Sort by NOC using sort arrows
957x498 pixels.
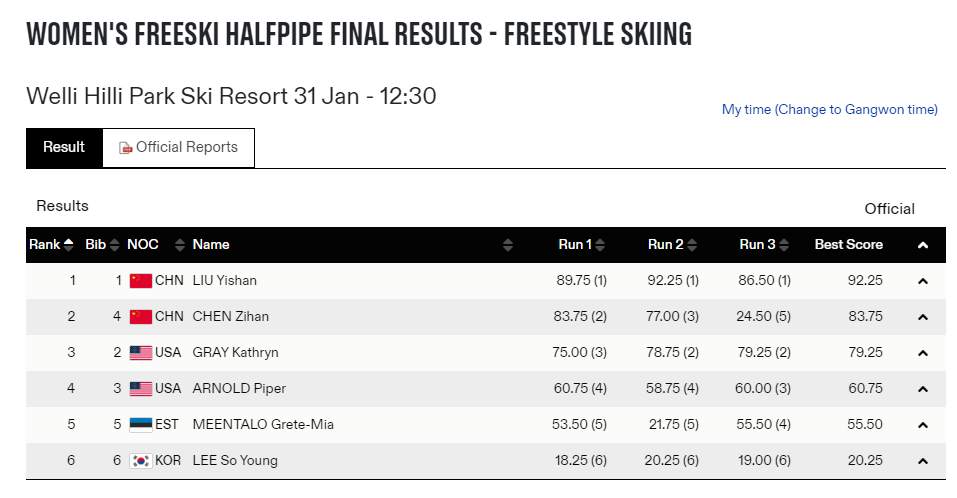[x=179, y=245]
